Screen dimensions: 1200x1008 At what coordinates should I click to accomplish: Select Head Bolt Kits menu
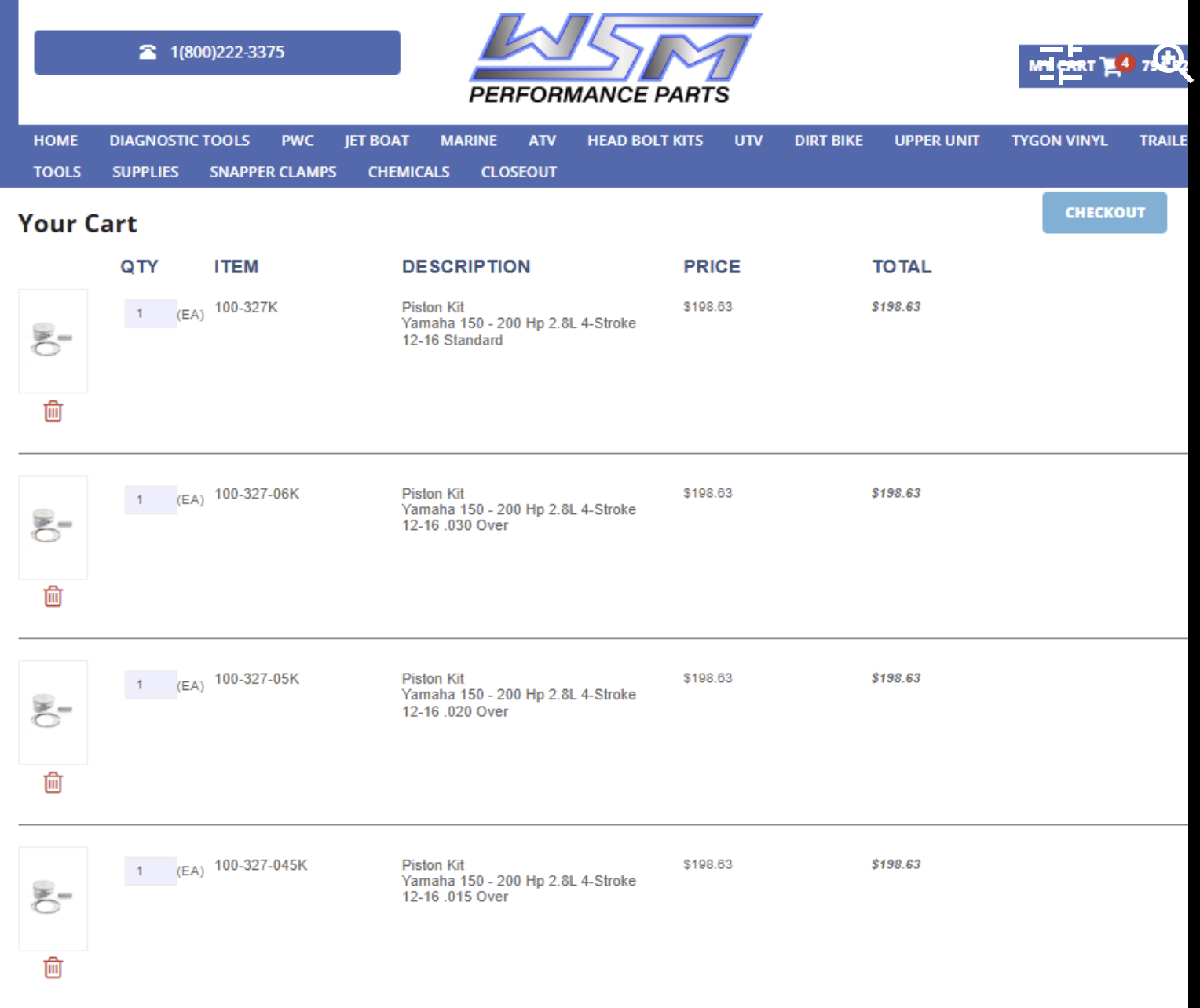(646, 141)
